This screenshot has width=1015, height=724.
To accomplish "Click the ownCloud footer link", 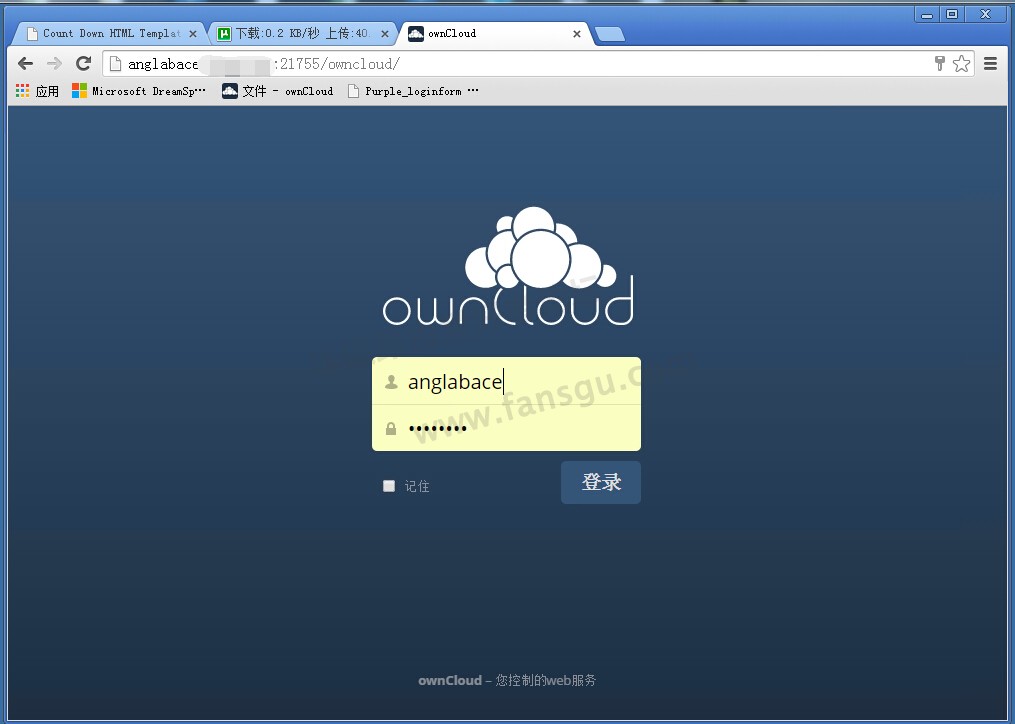I will tap(450, 680).
